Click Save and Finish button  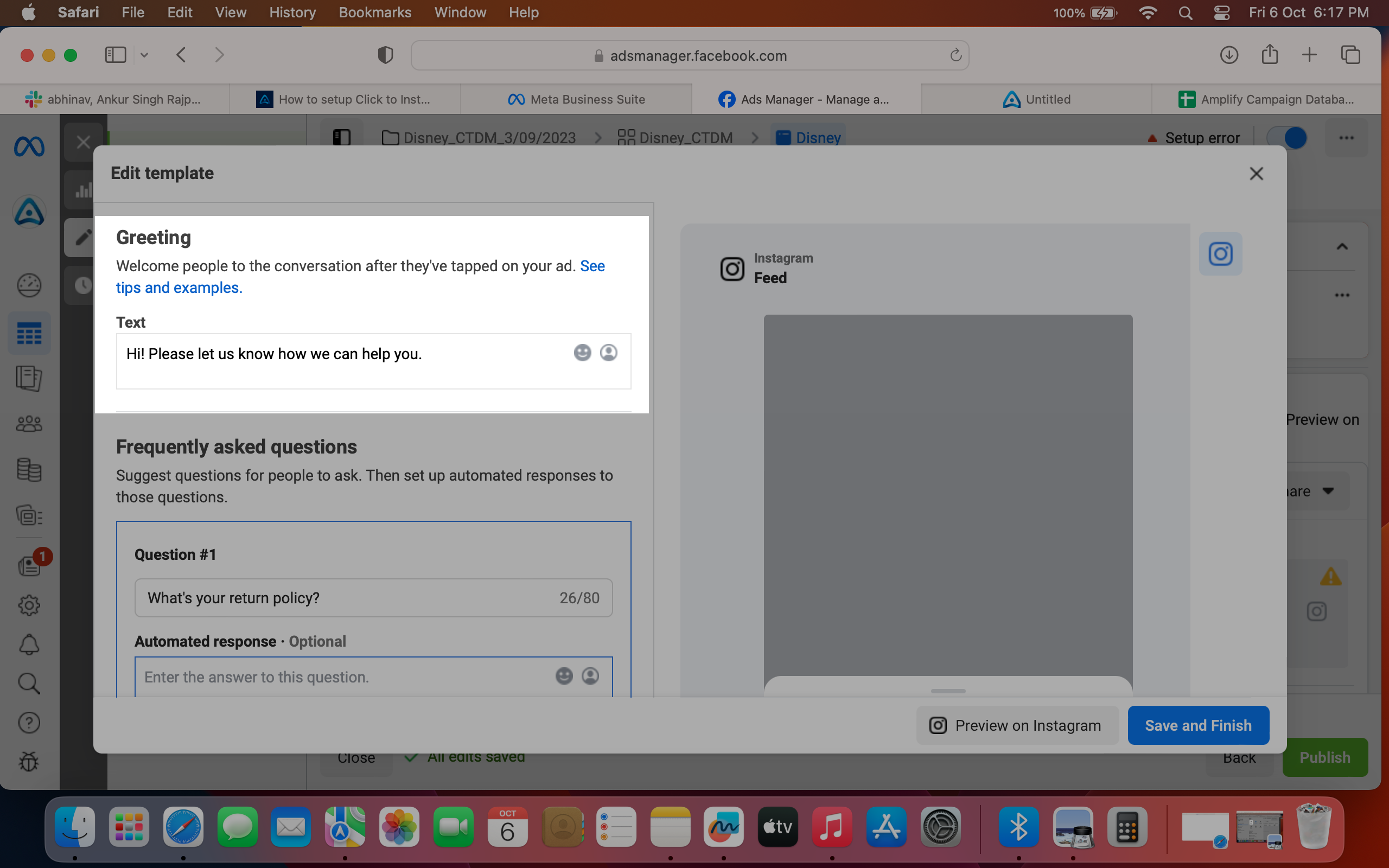click(1198, 725)
